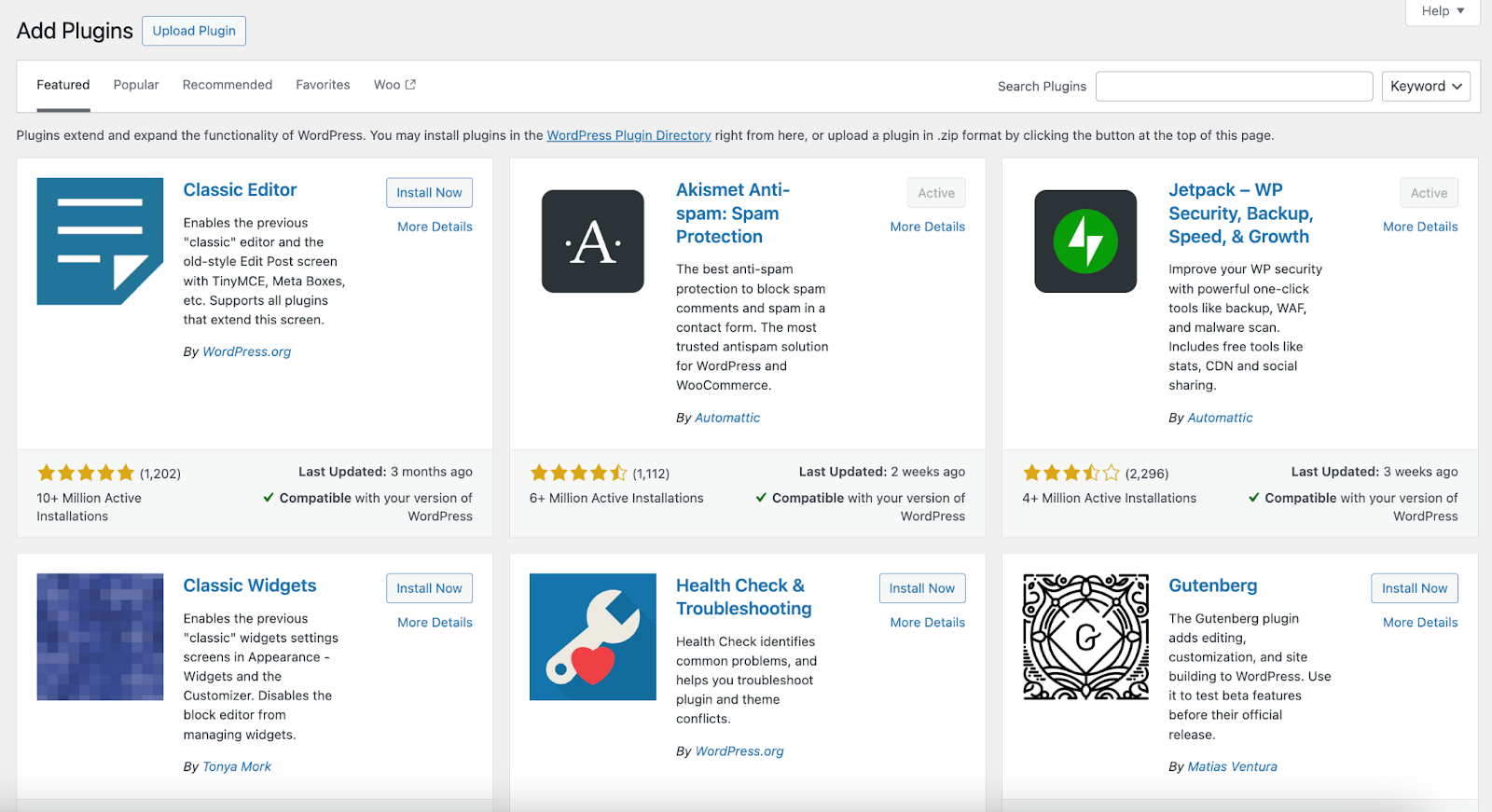The width and height of the screenshot is (1492, 812).
Task: Click Akismet star rating
Action: pos(578,473)
